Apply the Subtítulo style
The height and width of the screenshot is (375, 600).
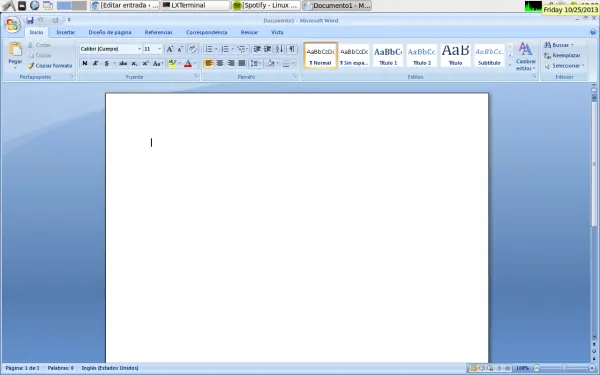pyautogui.click(x=489, y=55)
